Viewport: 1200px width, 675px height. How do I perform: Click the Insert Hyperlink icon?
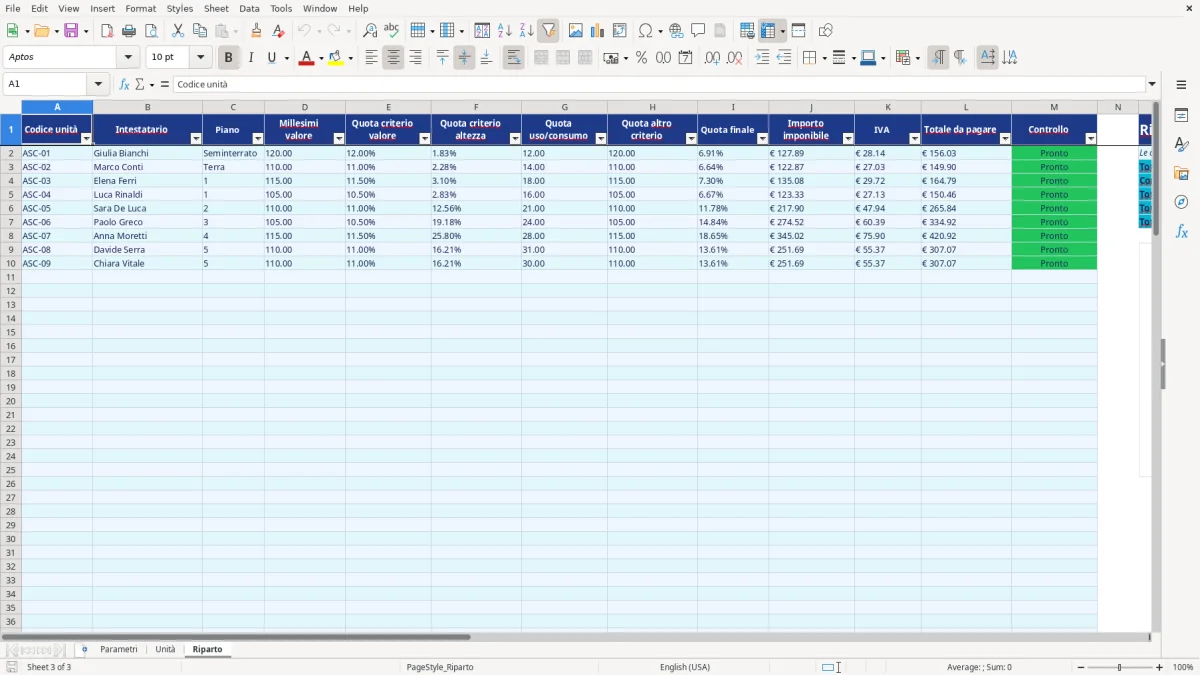coord(676,31)
